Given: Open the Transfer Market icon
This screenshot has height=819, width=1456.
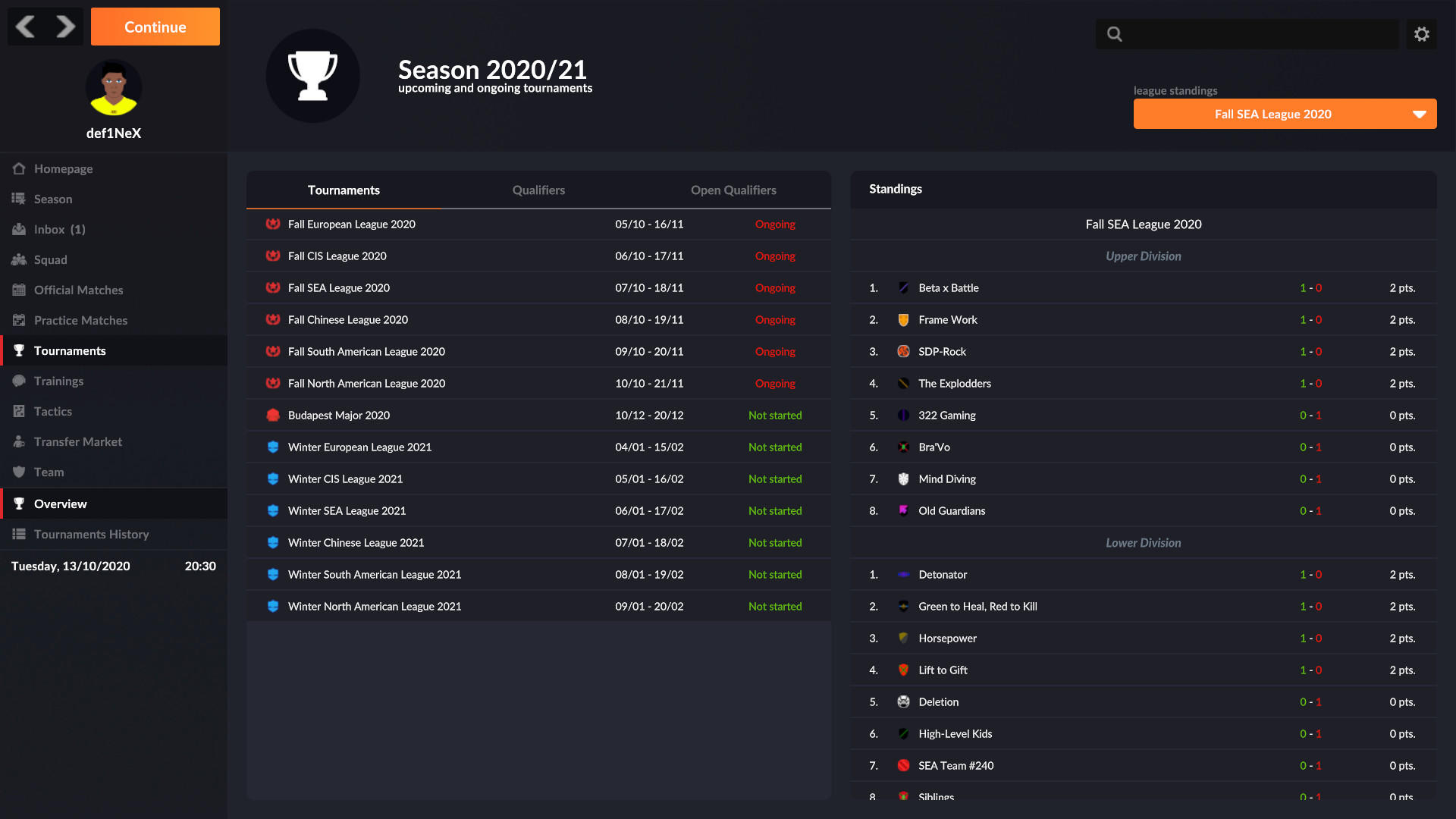Looking at the screenshot, I should pyautogui.click(x=18, y=441).
